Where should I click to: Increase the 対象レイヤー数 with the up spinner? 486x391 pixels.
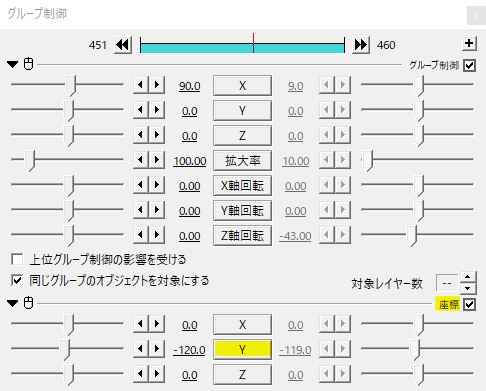coord(468,277)
